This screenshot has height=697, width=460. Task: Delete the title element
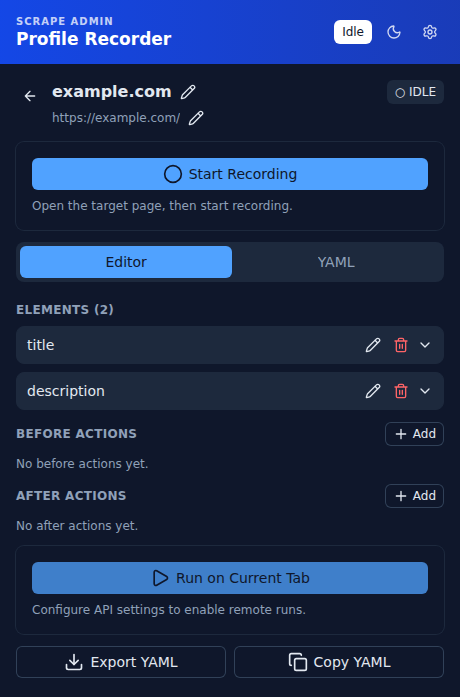coord(401,345)
